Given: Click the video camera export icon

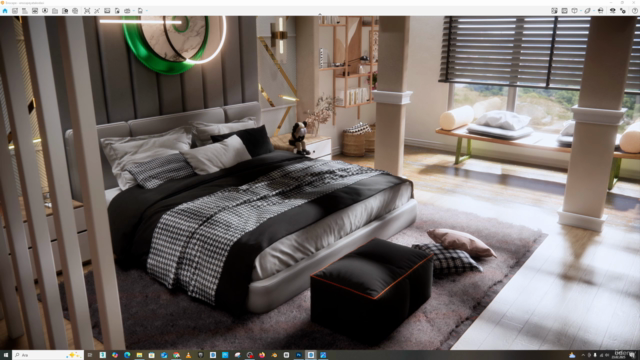Looking at the screenshot, I should point(127,11).
